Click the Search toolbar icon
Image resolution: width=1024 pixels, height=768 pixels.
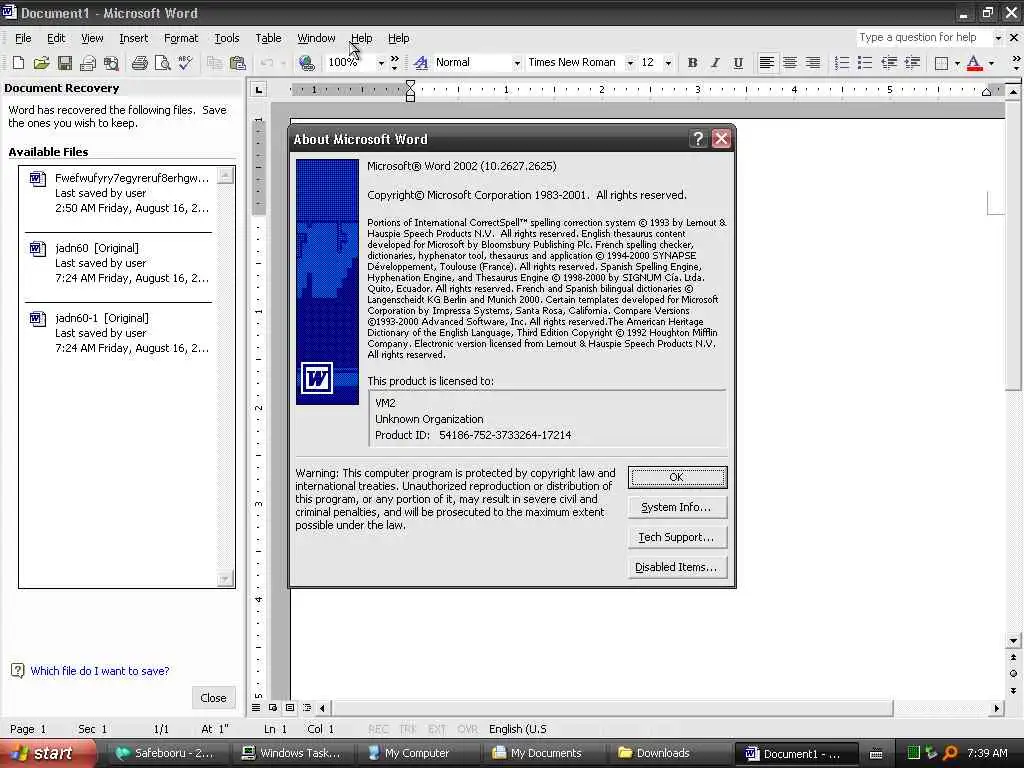111,63
